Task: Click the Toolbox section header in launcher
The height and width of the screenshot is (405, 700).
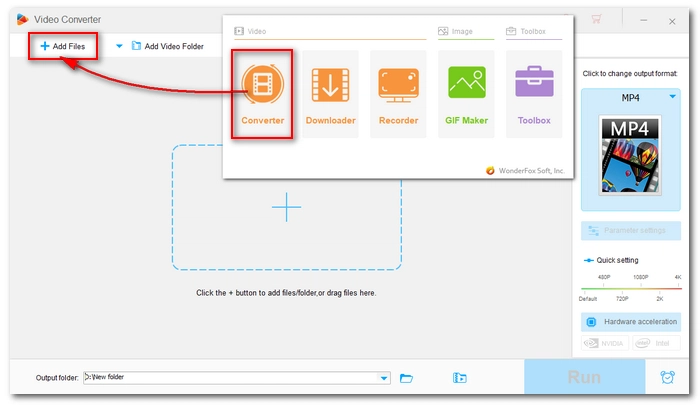Action: pyautogui.click(x=526, y=31)
